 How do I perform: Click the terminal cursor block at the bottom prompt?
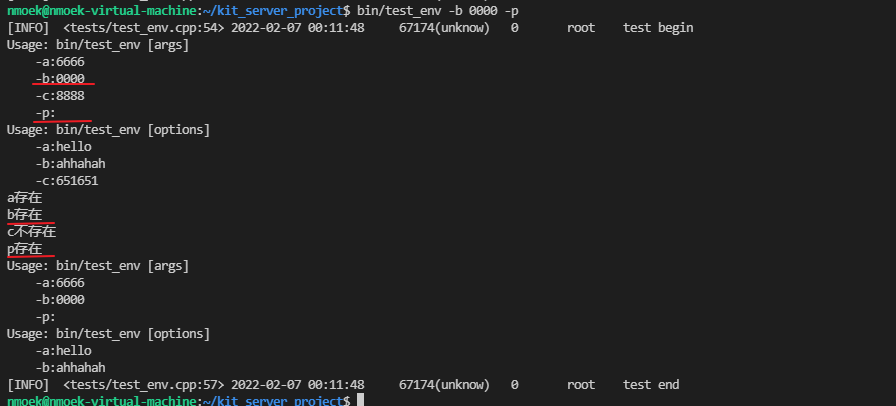[360, 400]
